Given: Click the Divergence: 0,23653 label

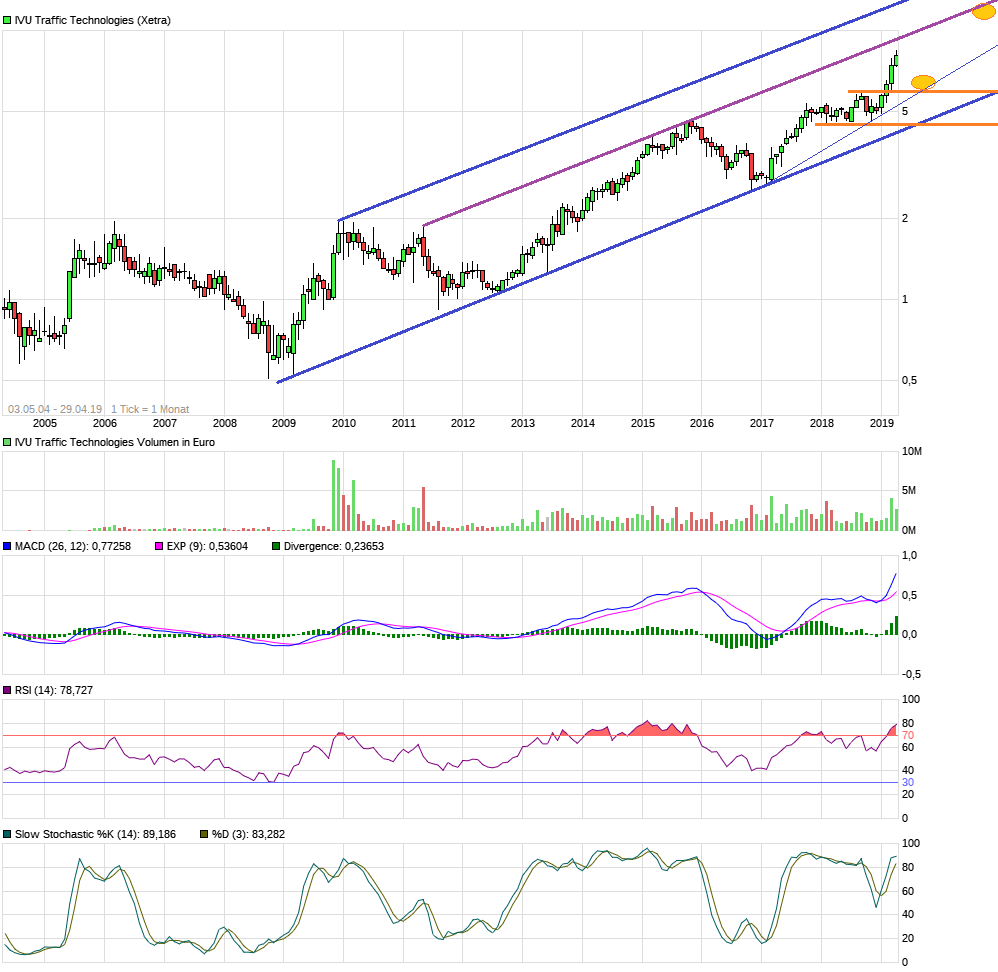Looking at the screenshot, I should point(334,546).
